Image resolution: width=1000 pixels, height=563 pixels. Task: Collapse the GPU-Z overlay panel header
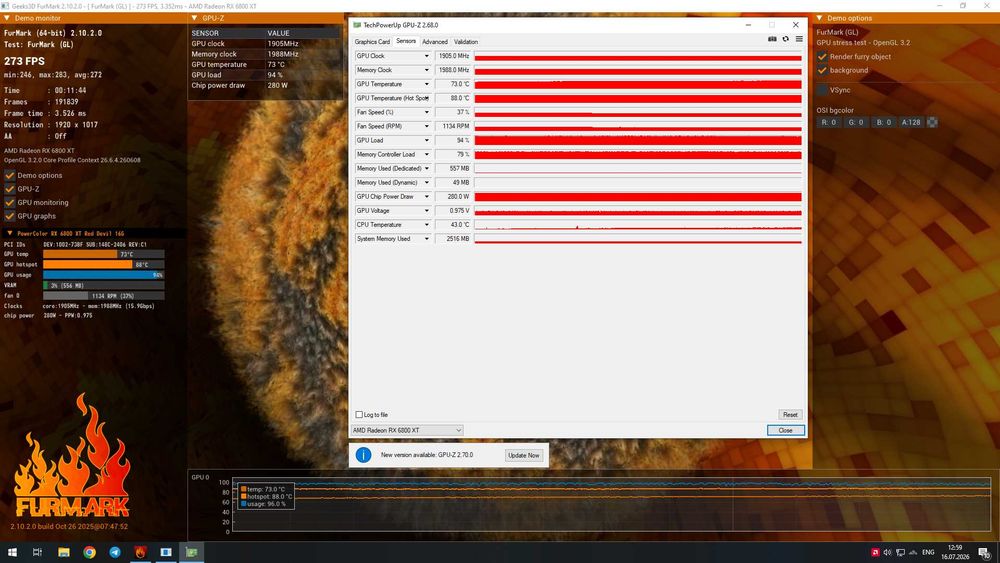[x=195, y=18]
